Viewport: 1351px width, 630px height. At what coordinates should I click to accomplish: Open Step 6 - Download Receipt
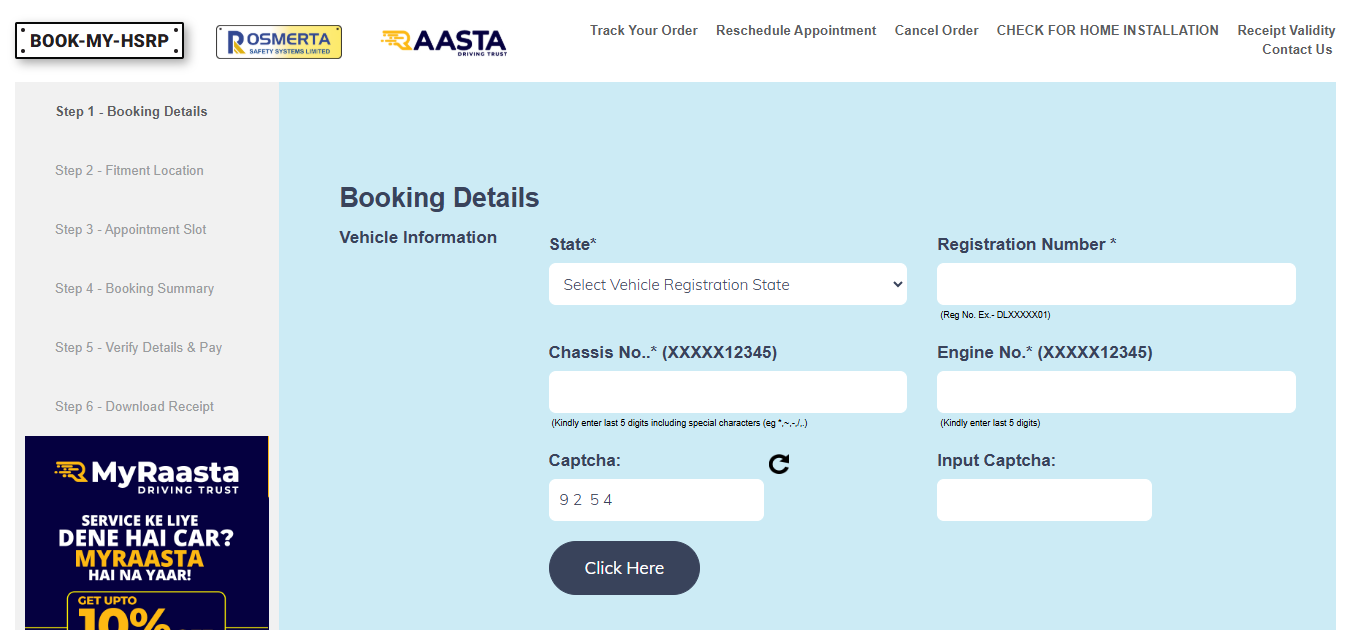134,406
